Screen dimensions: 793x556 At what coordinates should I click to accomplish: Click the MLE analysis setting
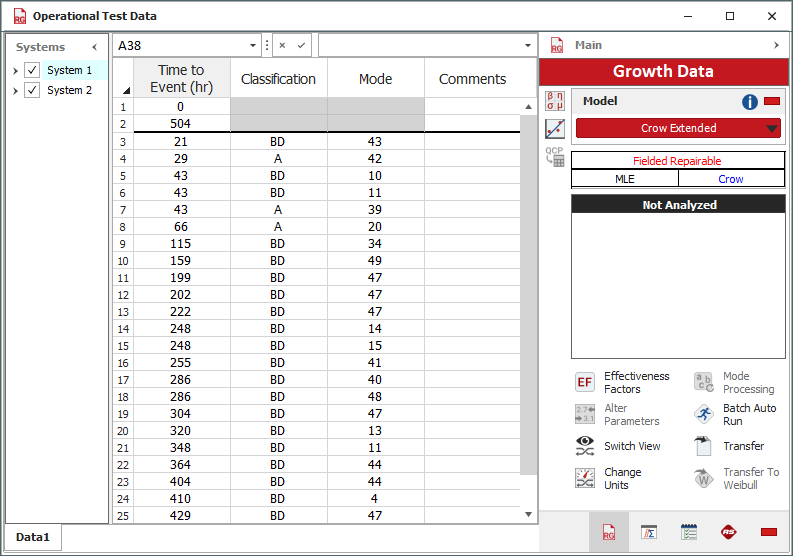tap(624, 179)
